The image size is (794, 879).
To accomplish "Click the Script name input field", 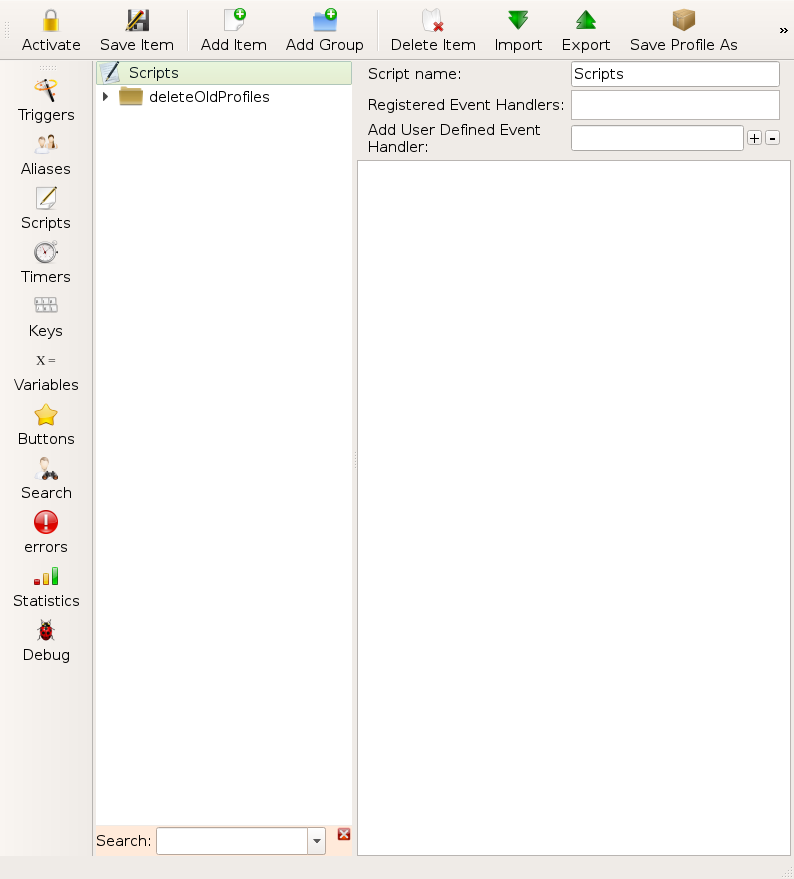I will pyautogui.click(x=675, y=74).
